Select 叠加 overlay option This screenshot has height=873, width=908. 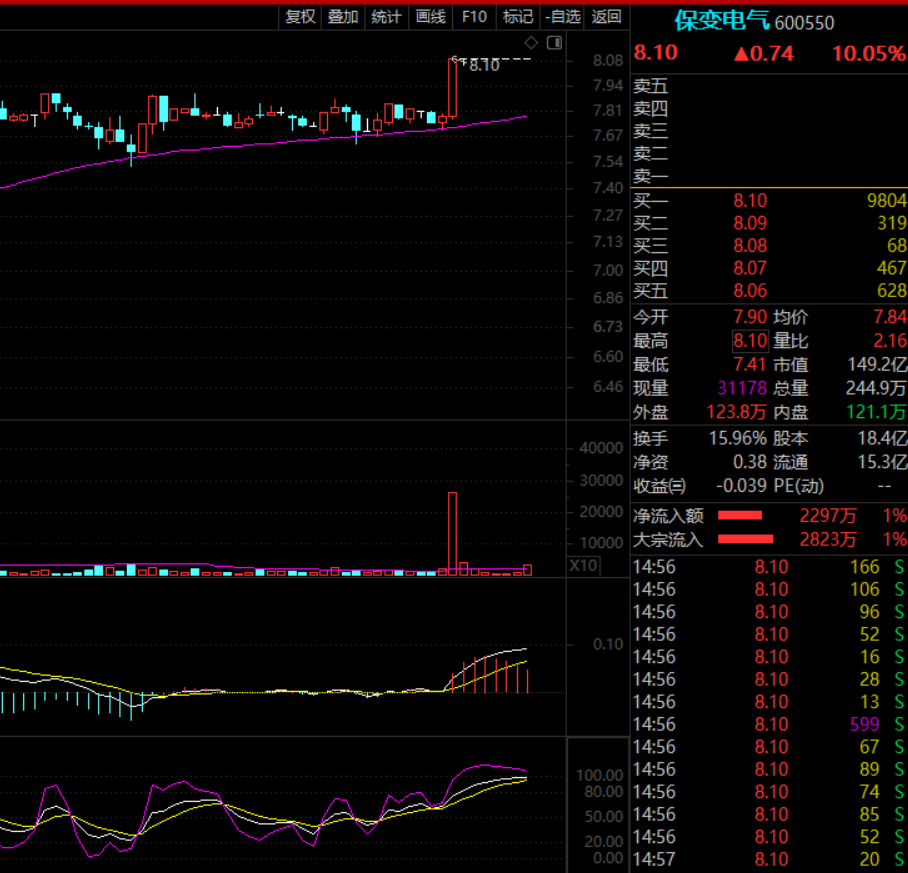point(343,17)
